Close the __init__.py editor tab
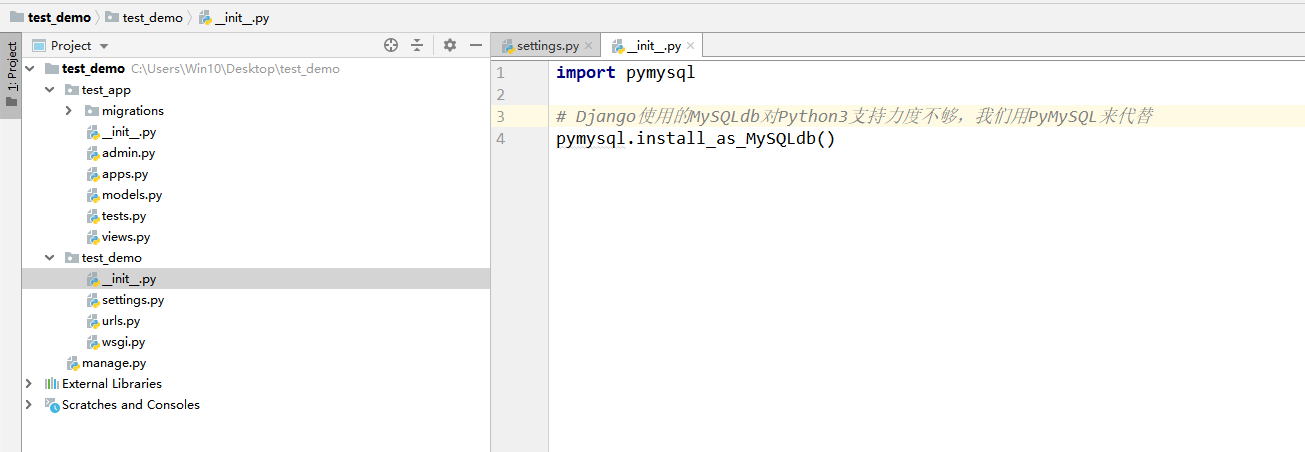 [x=691, y=46]
